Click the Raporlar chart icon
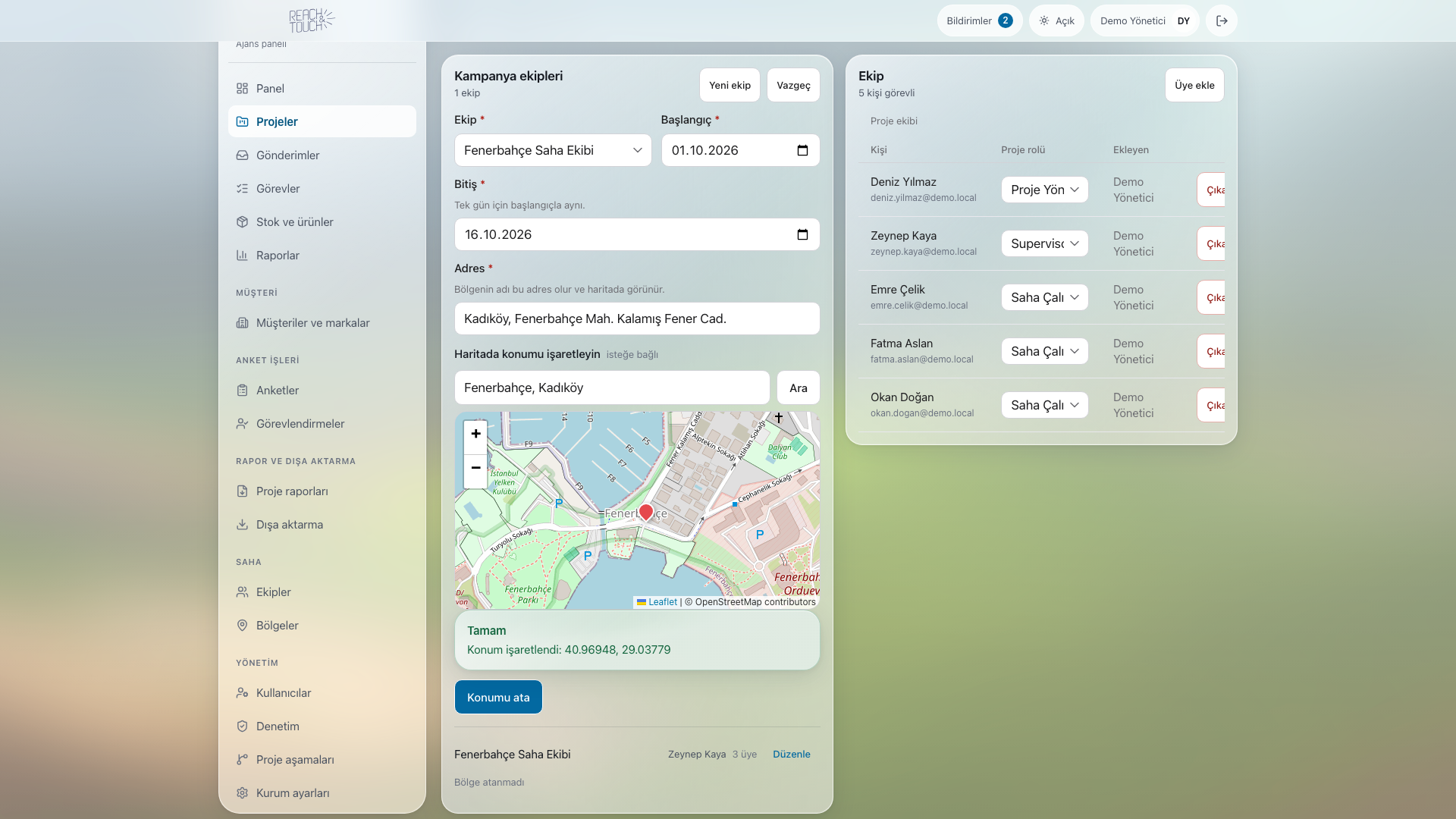This screenshot has height=819, width=1456. tap(242, 255)
